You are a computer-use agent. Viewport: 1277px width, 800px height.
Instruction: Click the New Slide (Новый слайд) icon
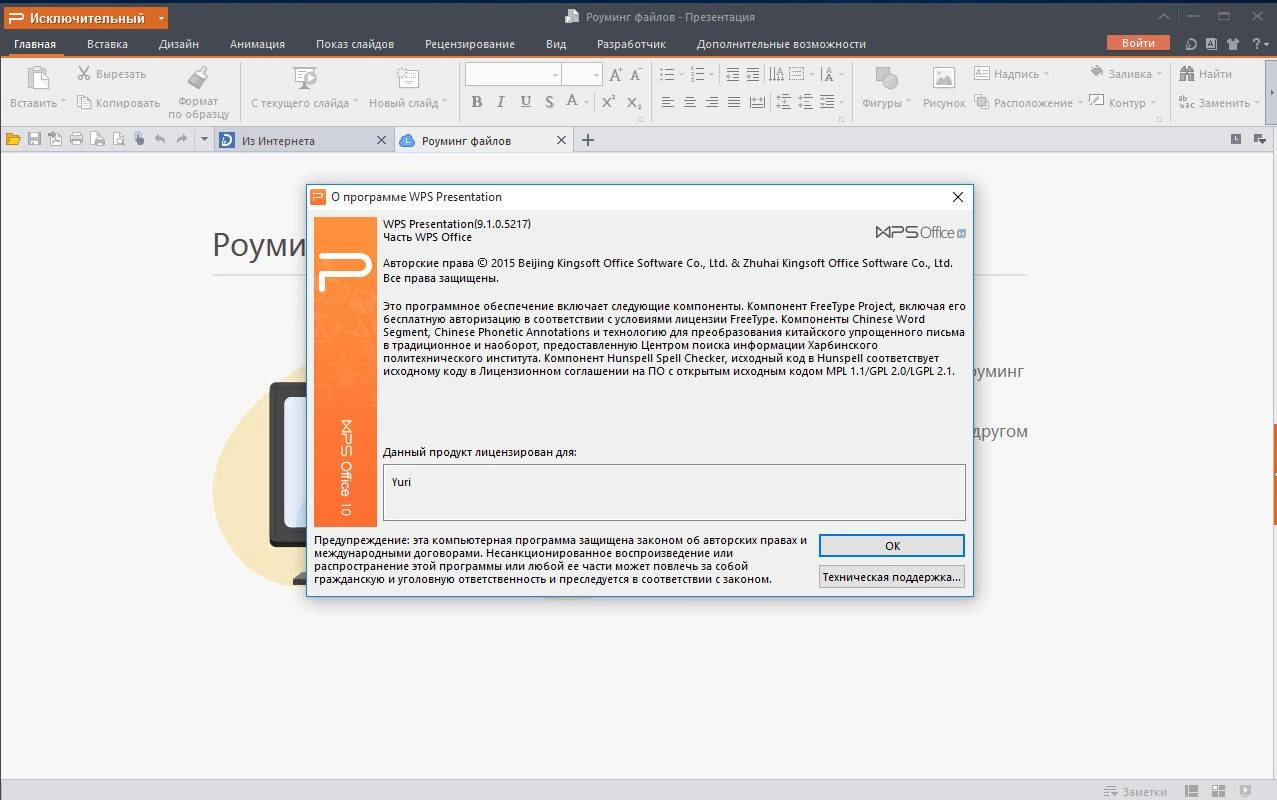408,78
